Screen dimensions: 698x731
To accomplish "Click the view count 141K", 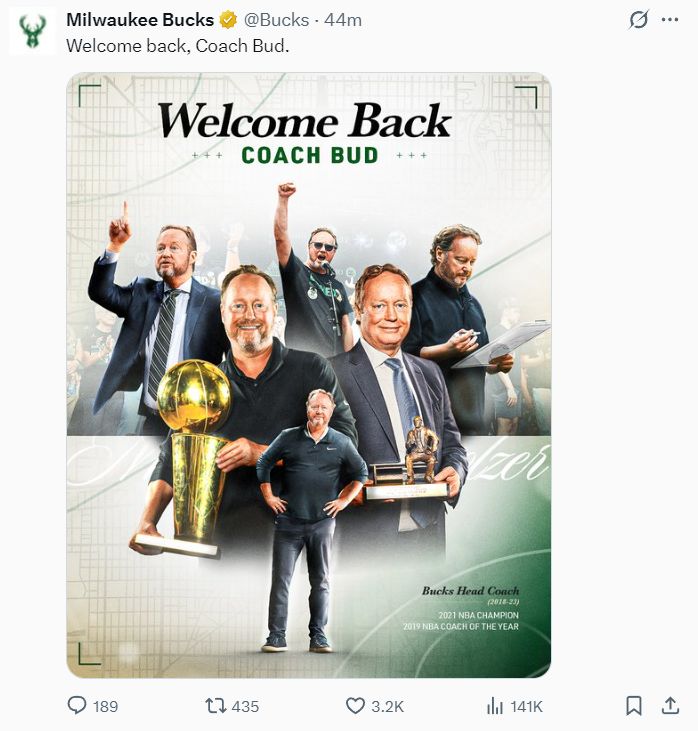I will tap(526, 707).
